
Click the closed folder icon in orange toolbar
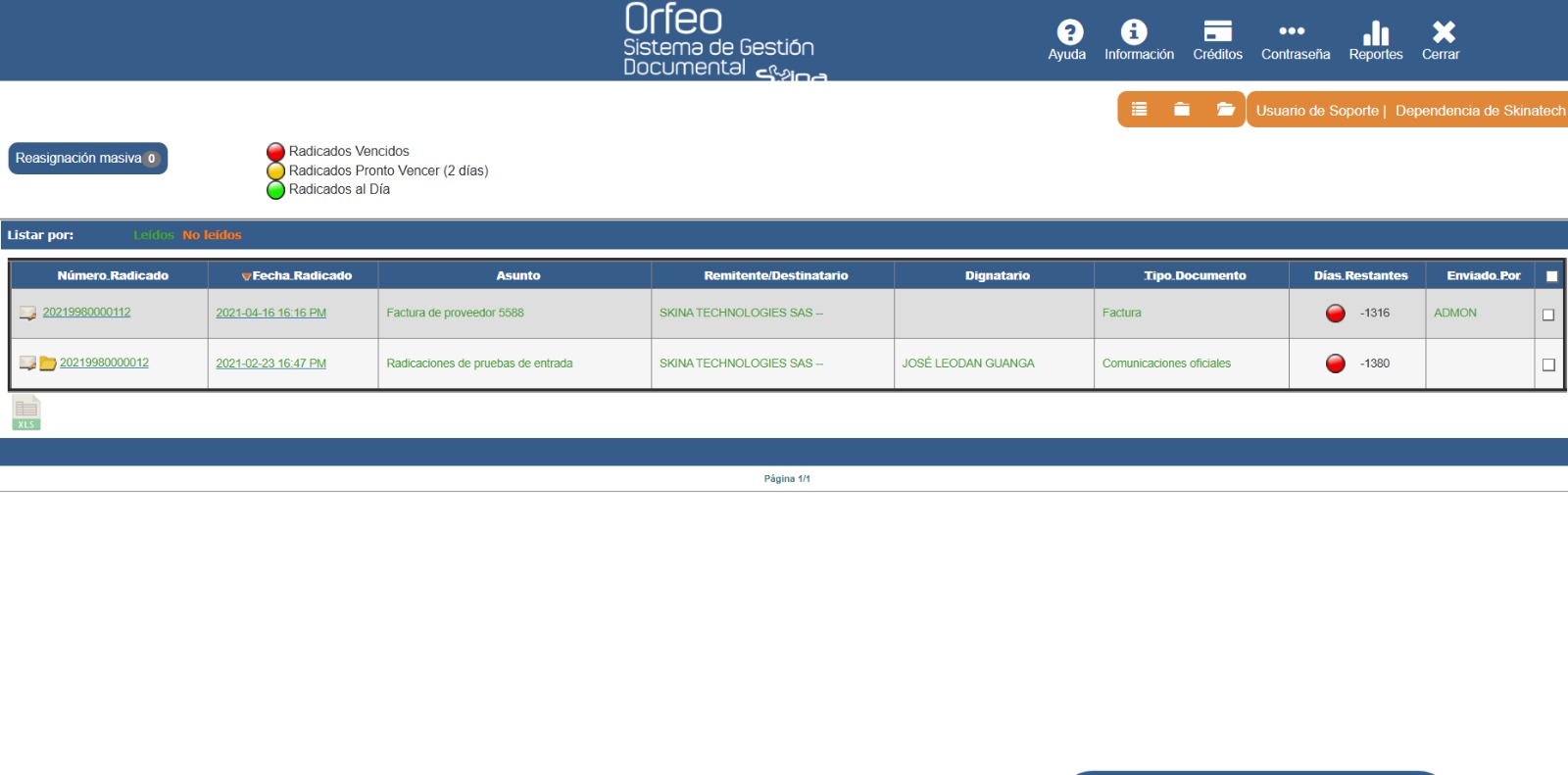(x=1182, y=110)
